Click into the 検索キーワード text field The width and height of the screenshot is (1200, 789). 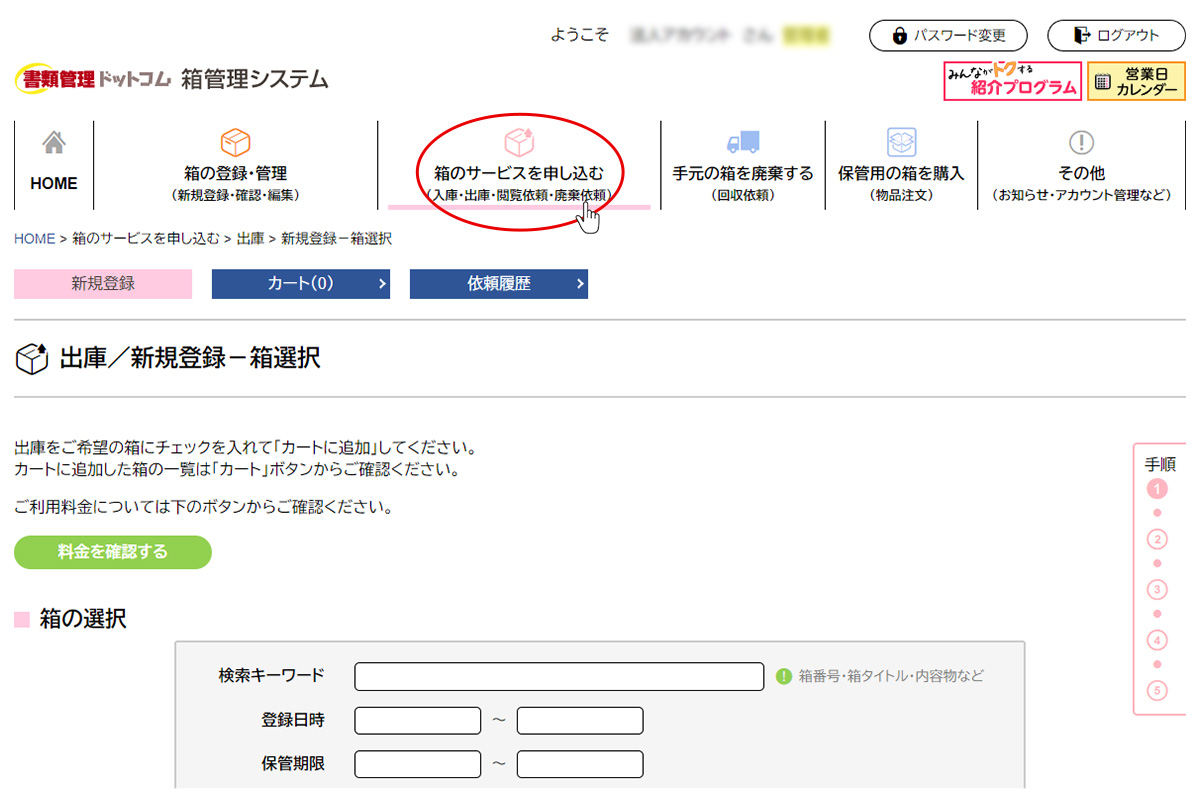[559, 676]
